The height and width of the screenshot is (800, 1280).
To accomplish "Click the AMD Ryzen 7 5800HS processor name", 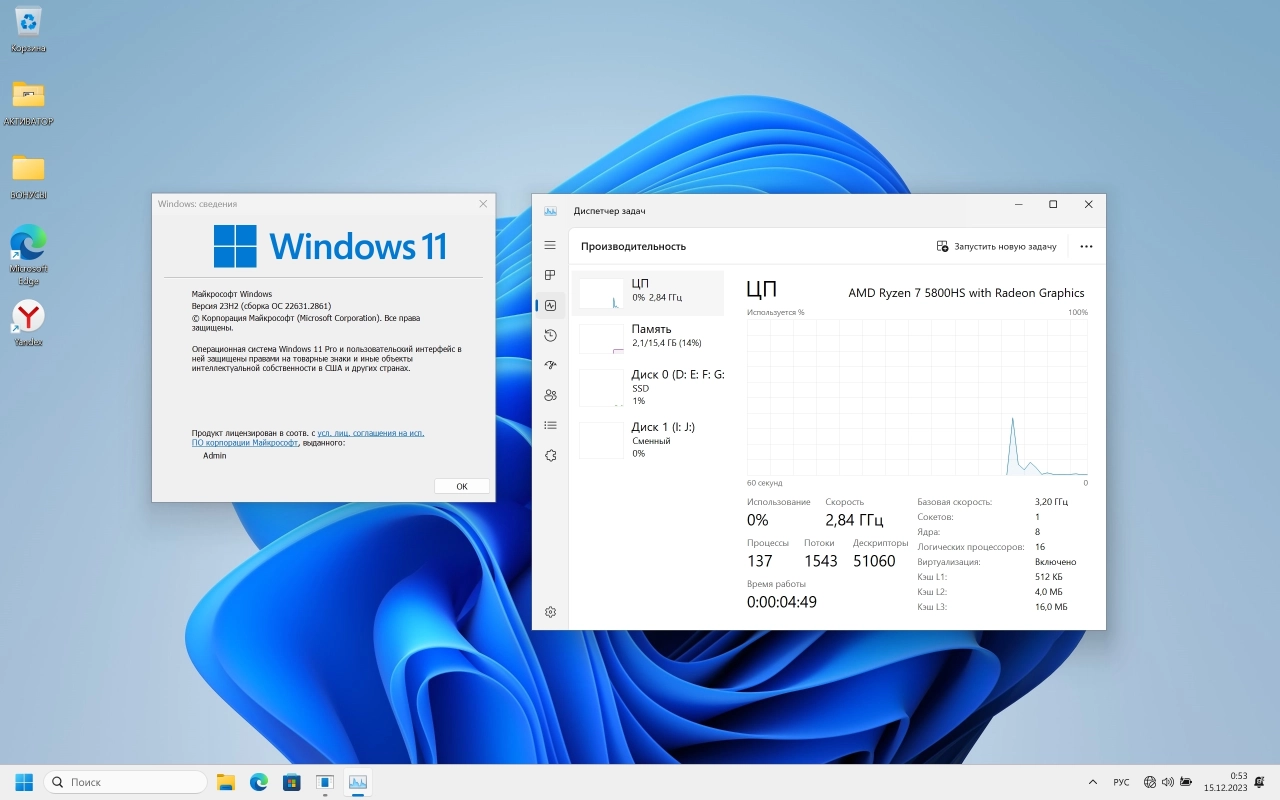I will point(966,293).
